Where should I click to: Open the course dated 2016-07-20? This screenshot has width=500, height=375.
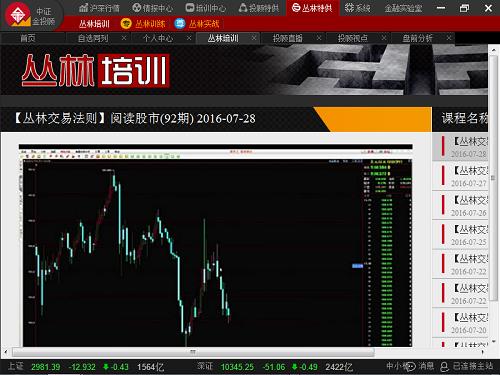coord(460,323)
